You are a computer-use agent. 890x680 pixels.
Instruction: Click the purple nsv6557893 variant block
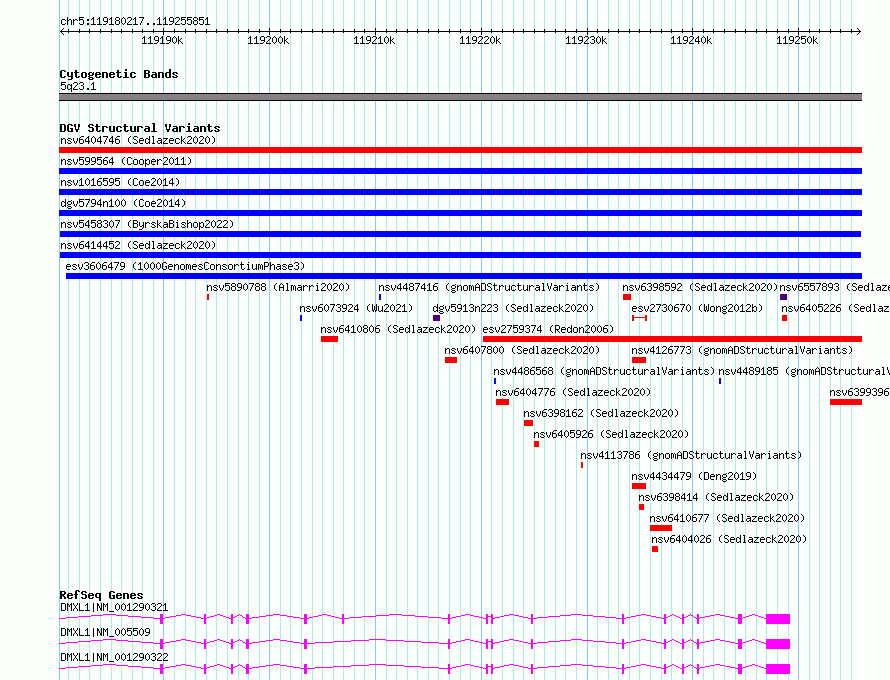[x=783, y=297]
